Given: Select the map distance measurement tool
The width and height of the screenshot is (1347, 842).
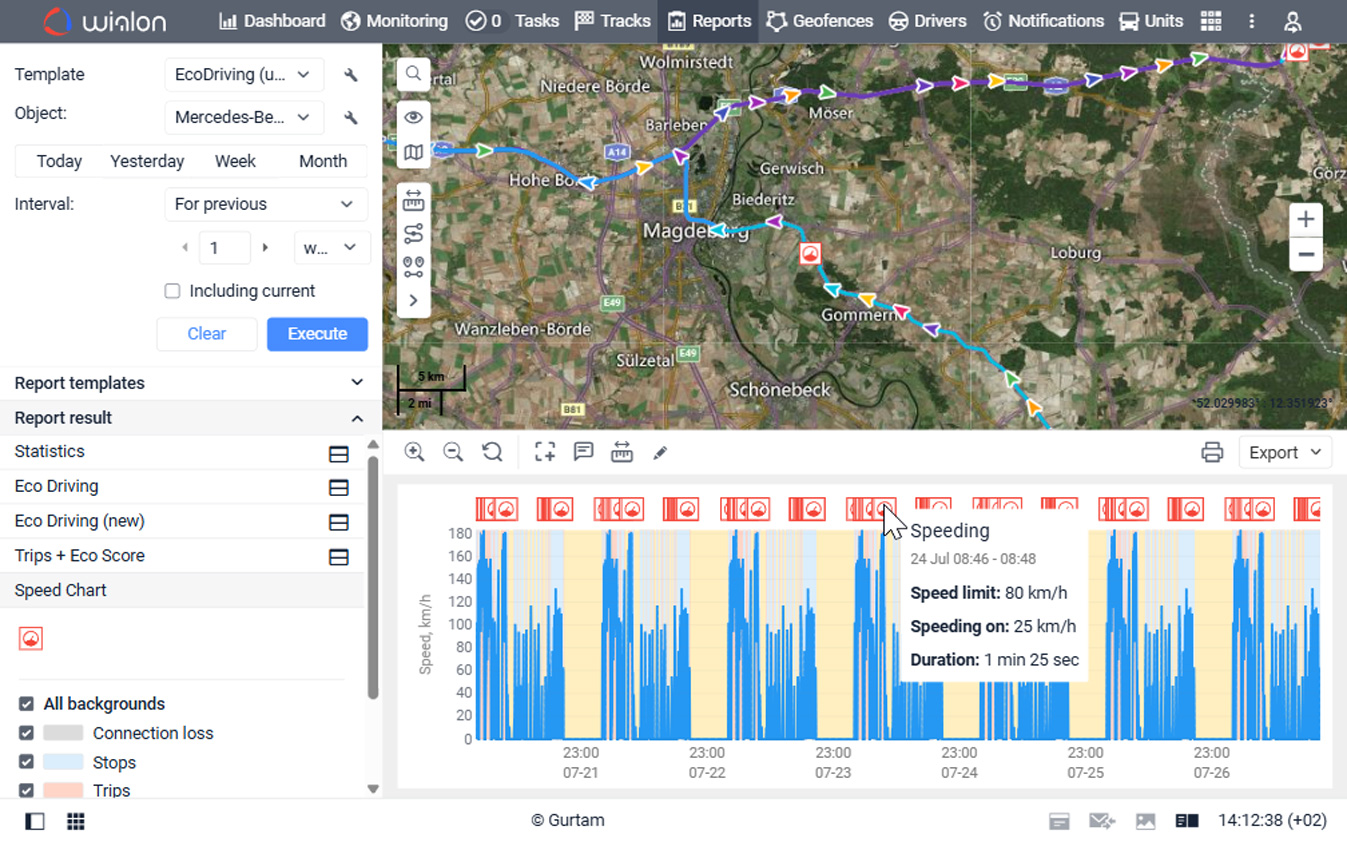Looking at the screenshot, I should (x=413, y=202).
